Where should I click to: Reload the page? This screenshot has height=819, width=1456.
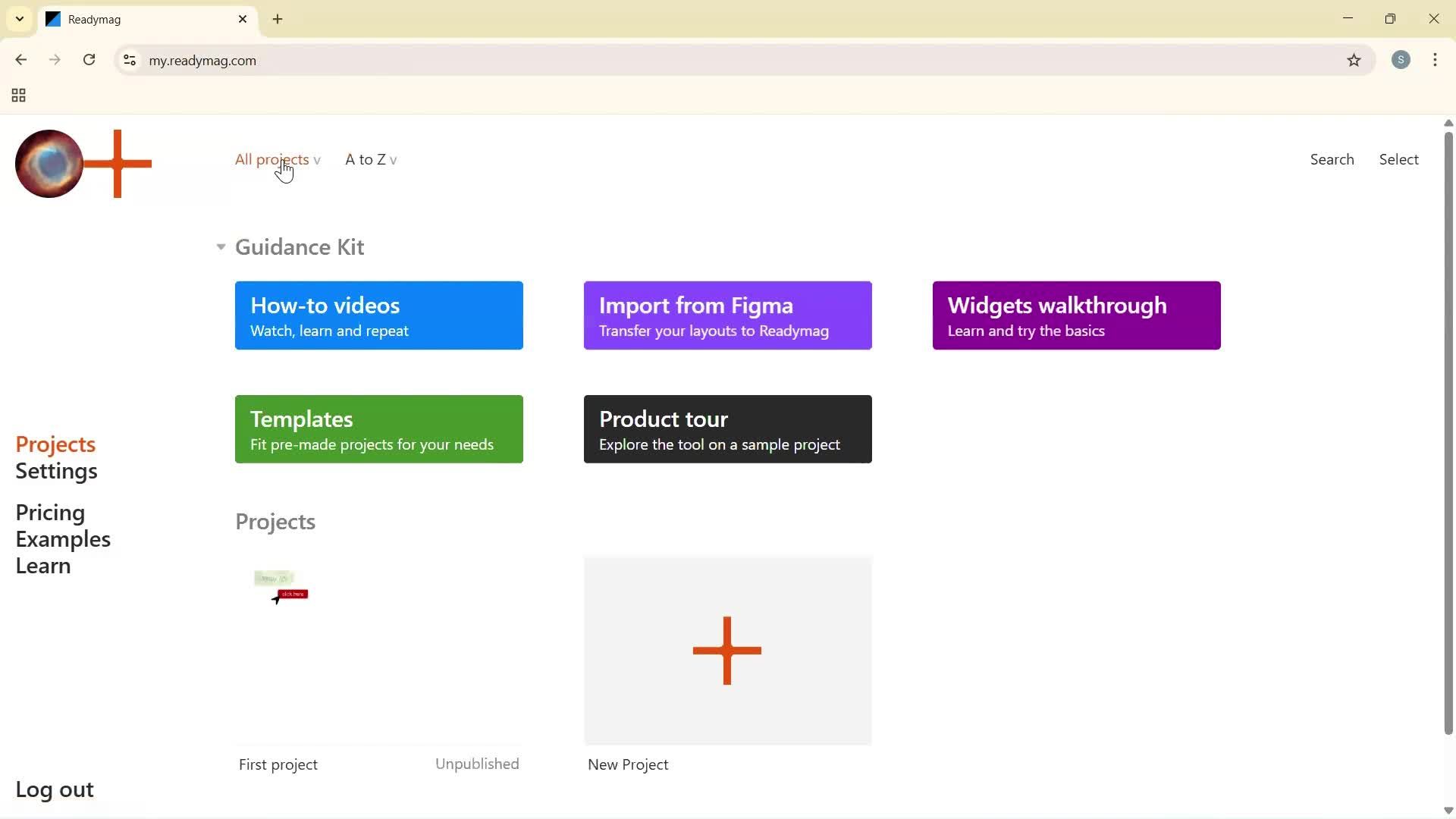[89, 60]
